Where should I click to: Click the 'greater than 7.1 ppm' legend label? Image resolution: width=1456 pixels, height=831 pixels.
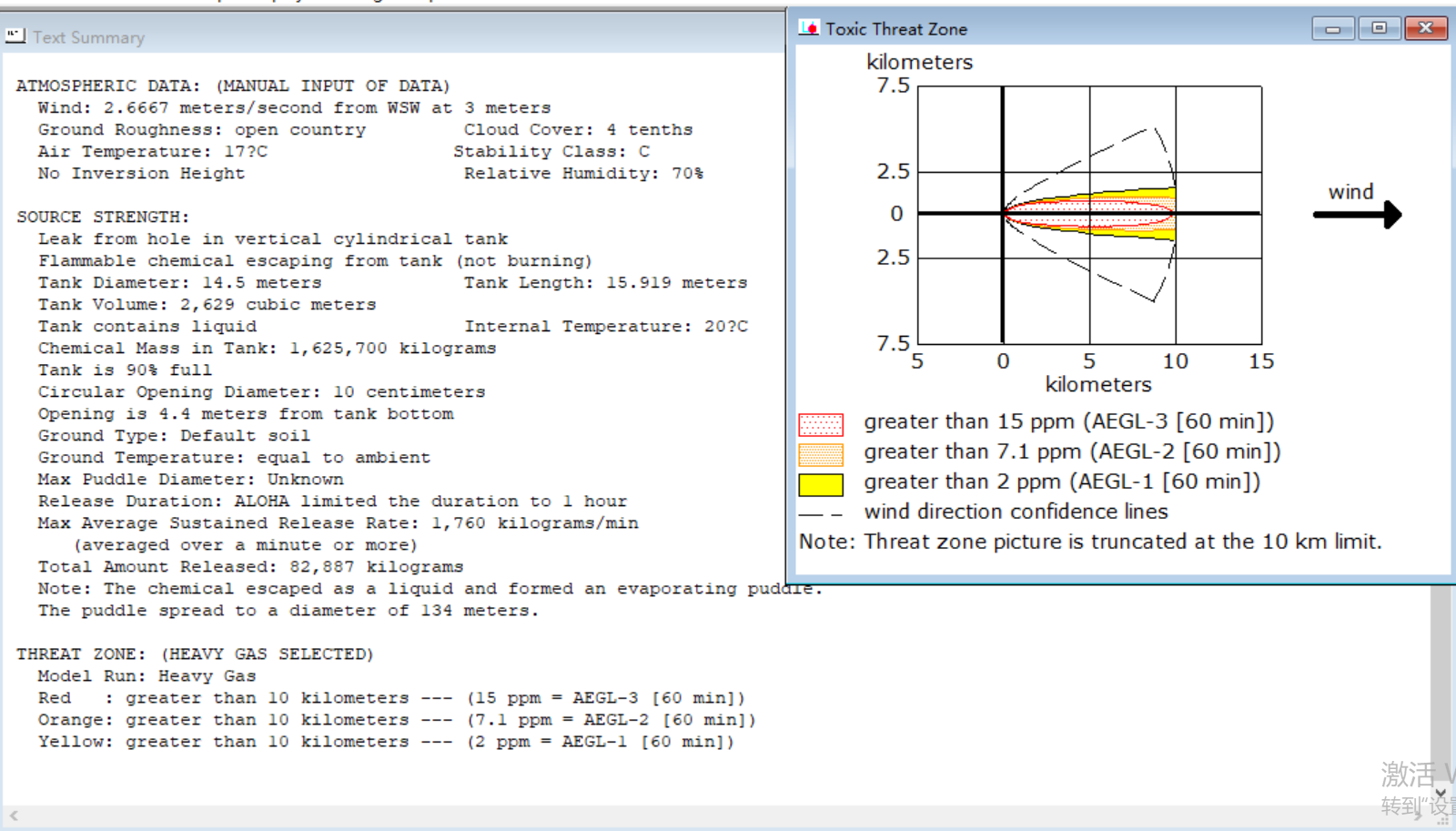click(x=1072, y=452)
